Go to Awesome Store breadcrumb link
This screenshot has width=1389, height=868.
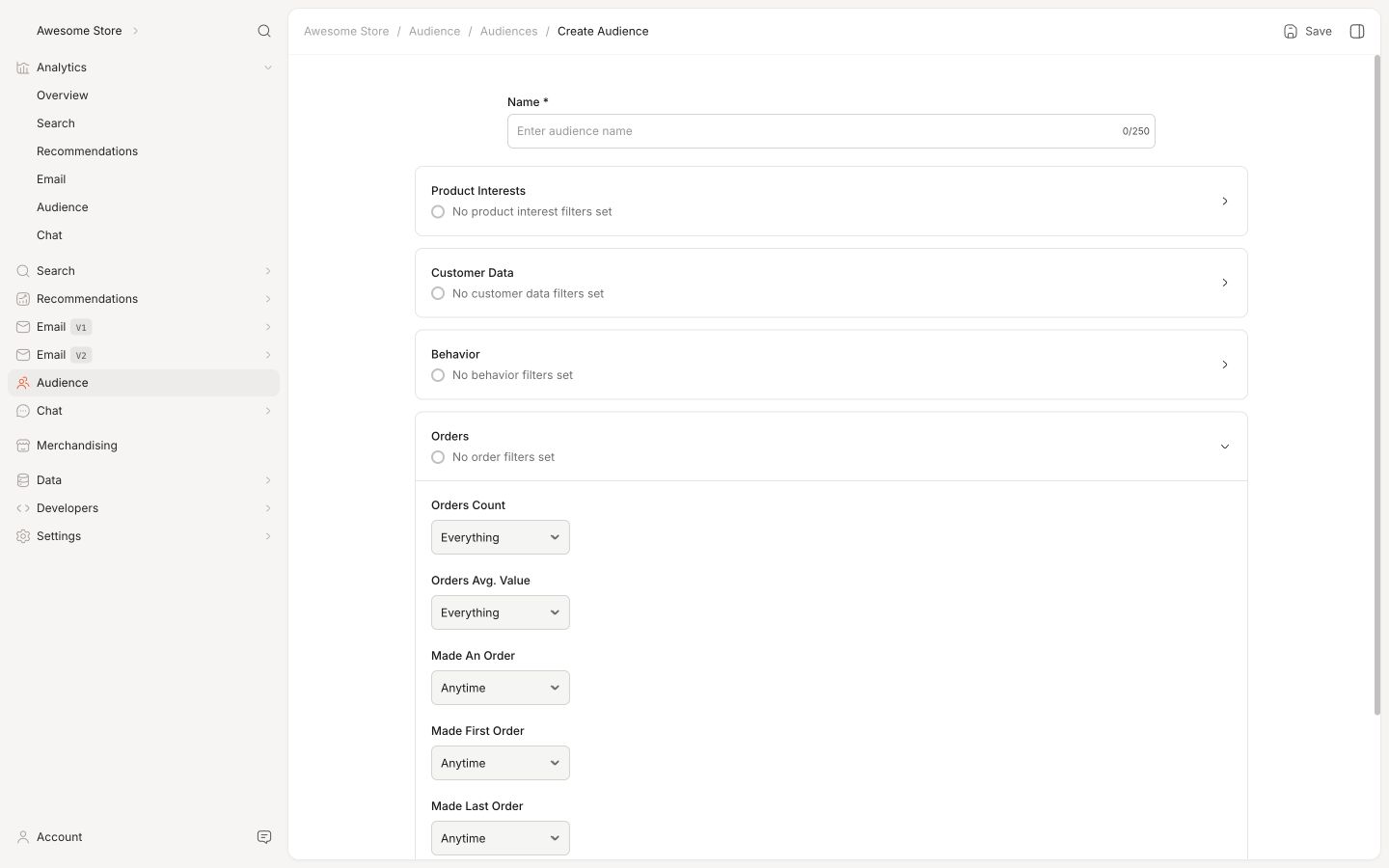346,31
